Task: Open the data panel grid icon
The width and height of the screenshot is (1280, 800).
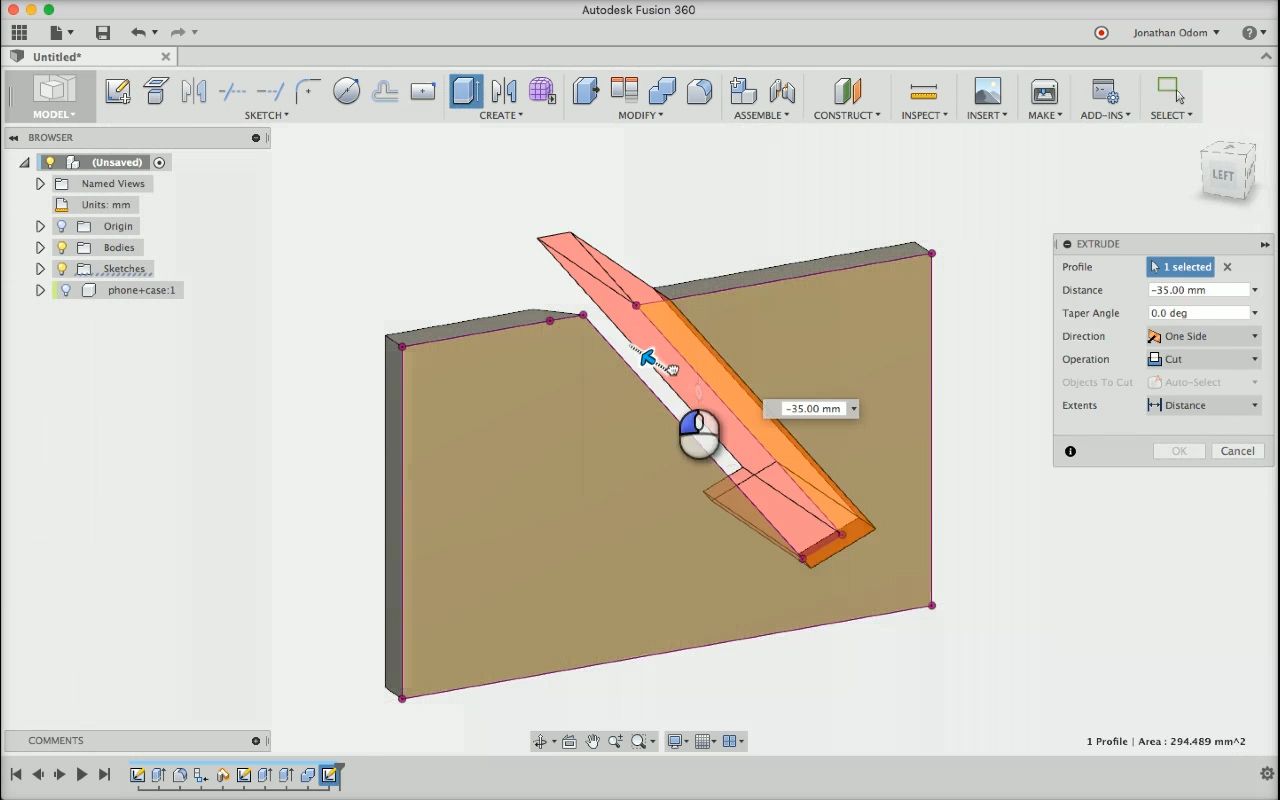Action: pyautogui.click(x=19, y=33)
